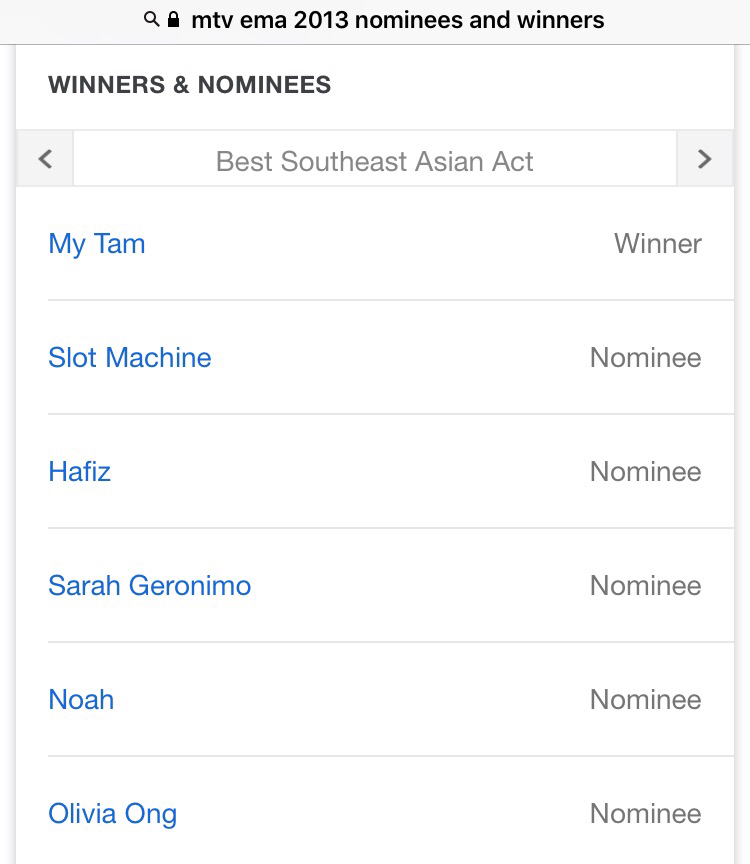Open the Slot Machine artist link
This screenshot has width=750, height=864.
(130, 358)
